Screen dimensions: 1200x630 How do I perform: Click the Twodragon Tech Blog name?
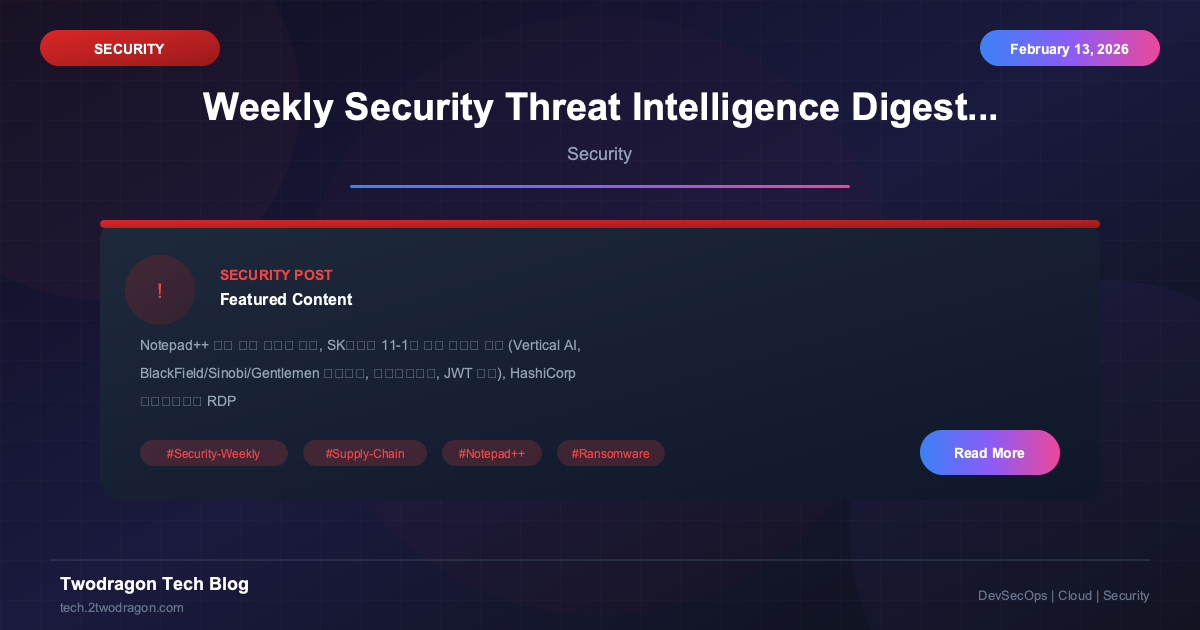154,584
